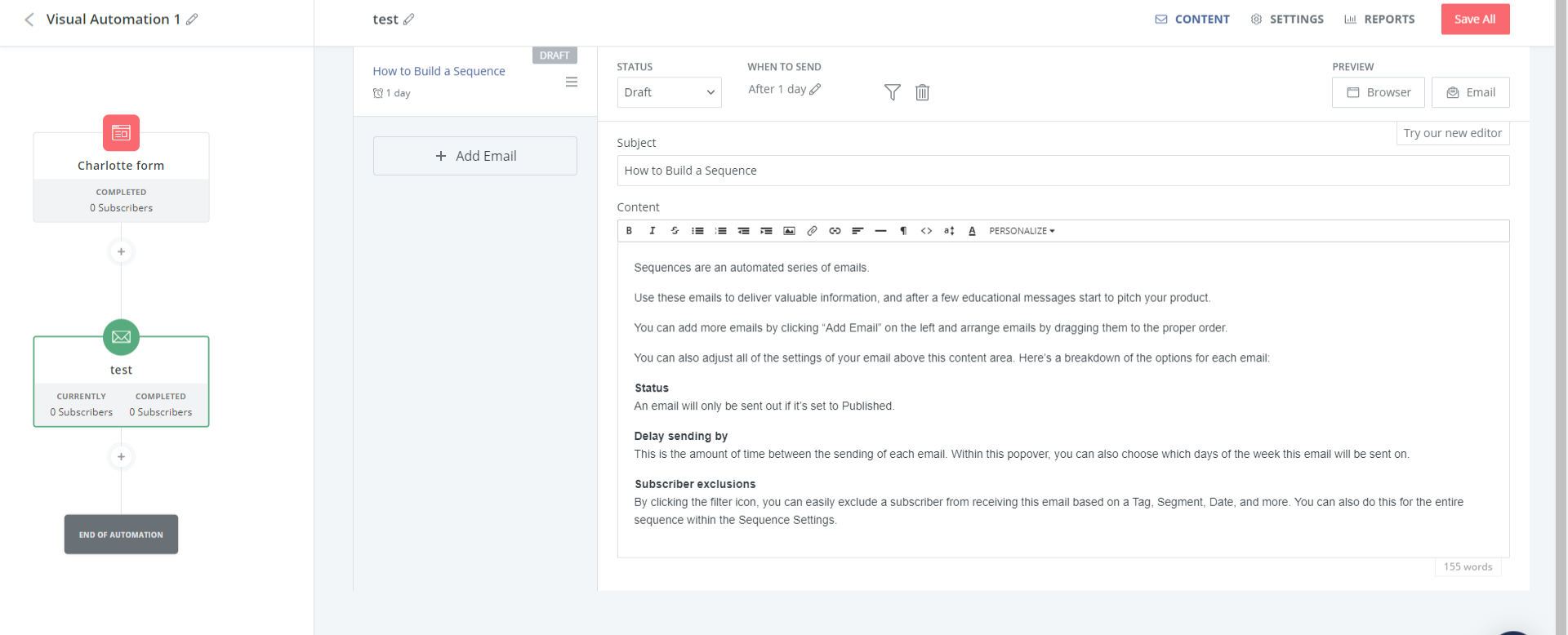
Task: Preview the email in Browser
Action: 1379,92
